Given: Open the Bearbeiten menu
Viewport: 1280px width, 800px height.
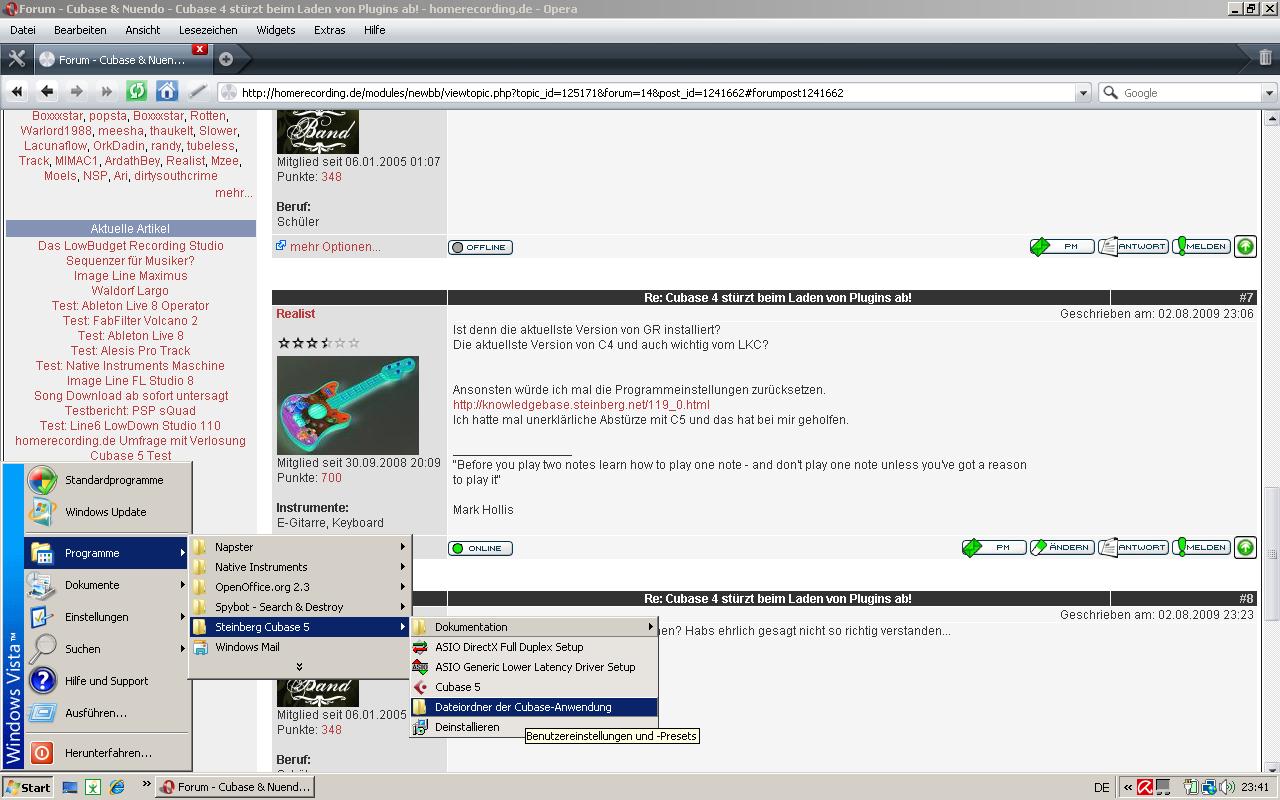Looking at the screenshot, I should click(80, 30).
